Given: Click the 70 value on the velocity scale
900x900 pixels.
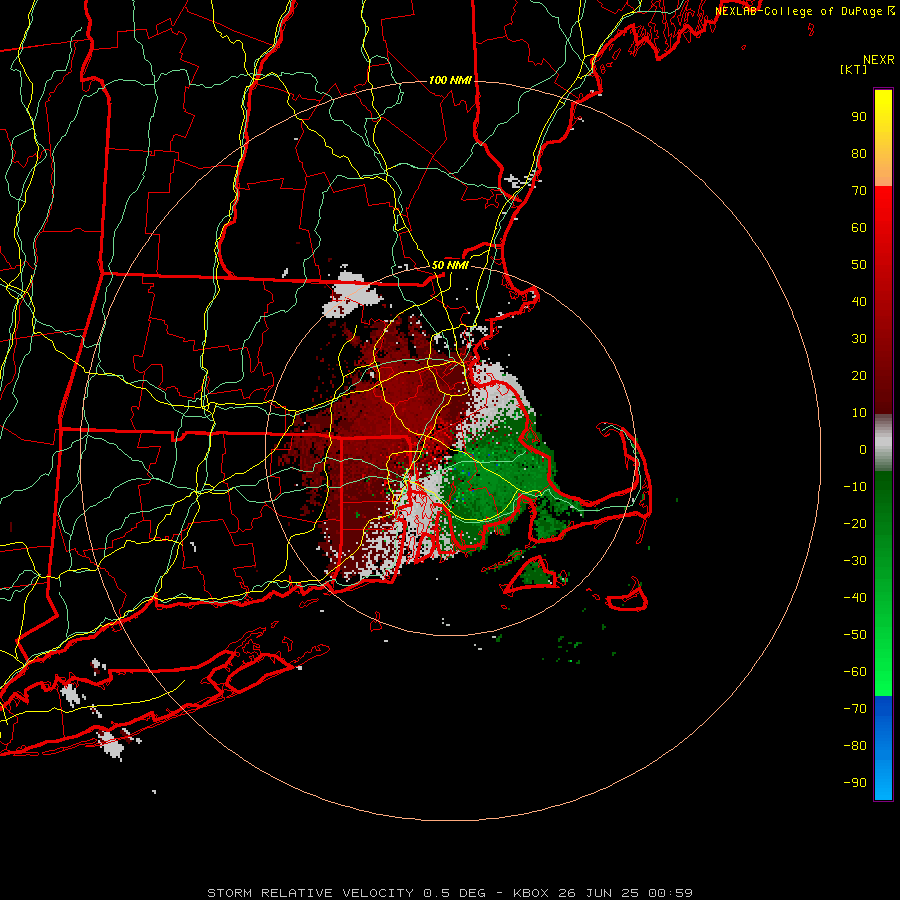Looking at the screenshot, I should point(859,191).
